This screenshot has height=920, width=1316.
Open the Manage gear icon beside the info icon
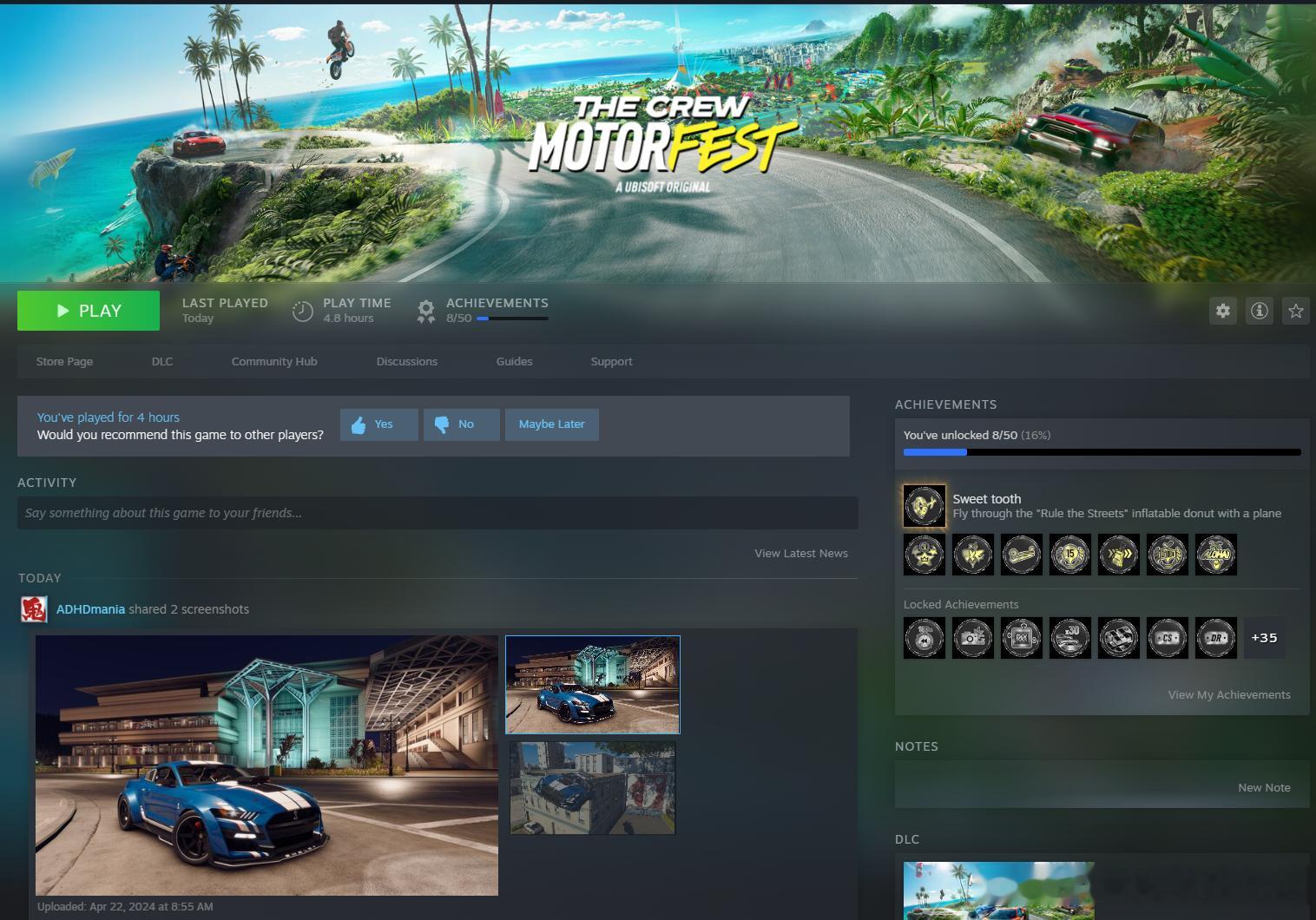click(1223, 311)
